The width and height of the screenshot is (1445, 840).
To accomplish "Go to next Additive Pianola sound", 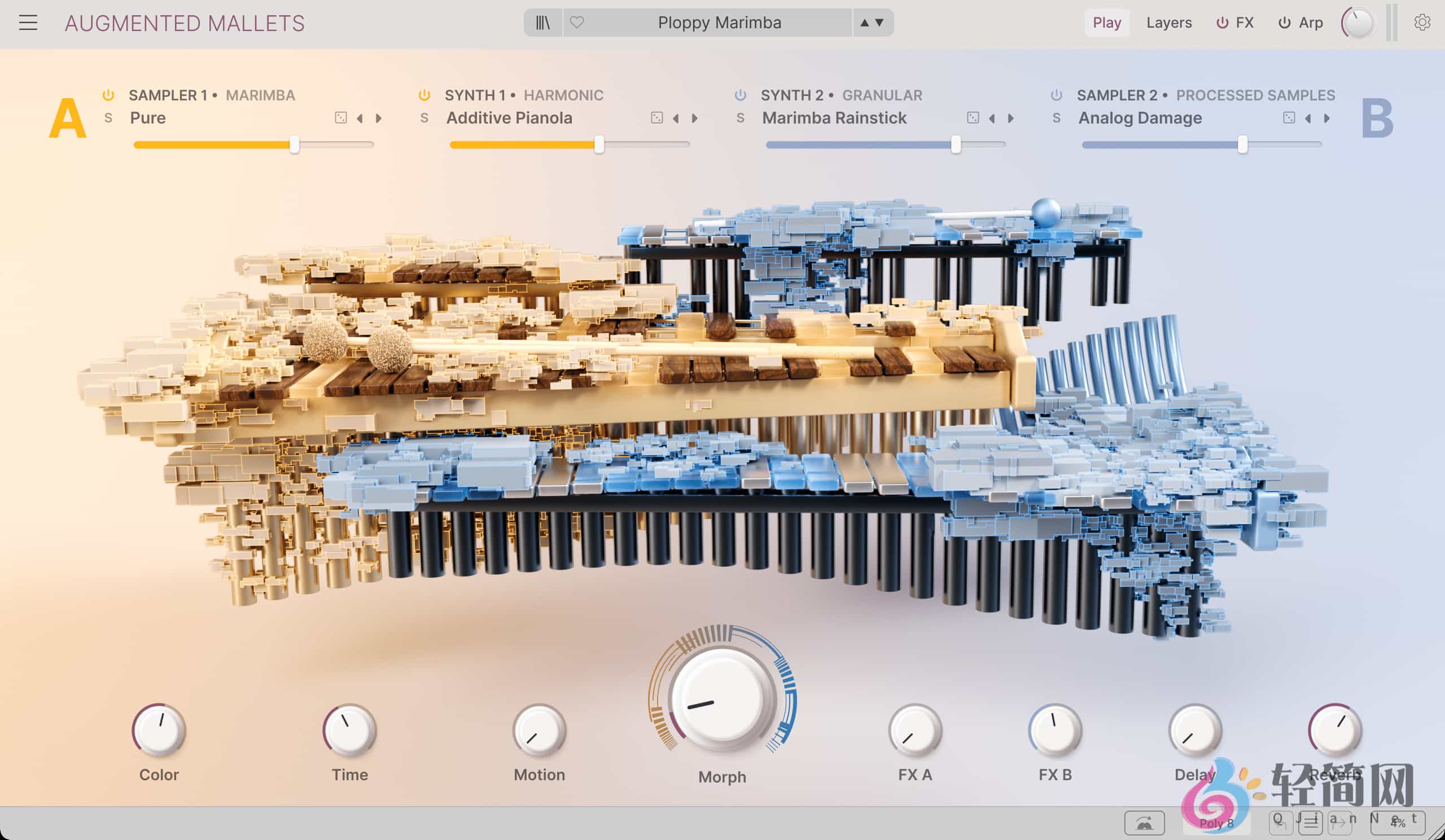I will pyautogui.click(x=695, y=118).
